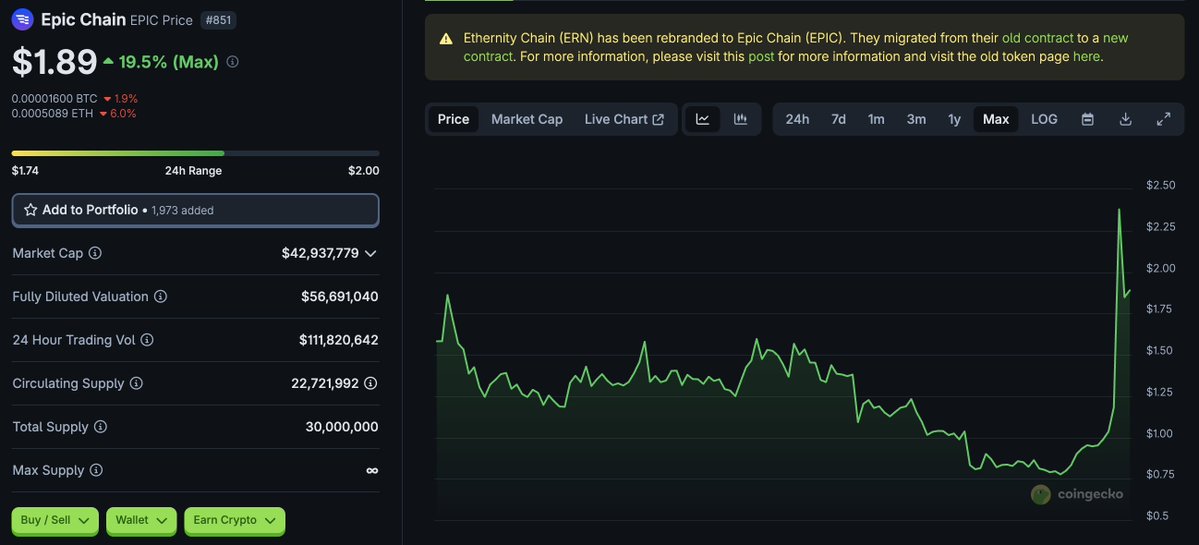Click the $1.89 price value
1199x545 pixels.
point(54,62)
